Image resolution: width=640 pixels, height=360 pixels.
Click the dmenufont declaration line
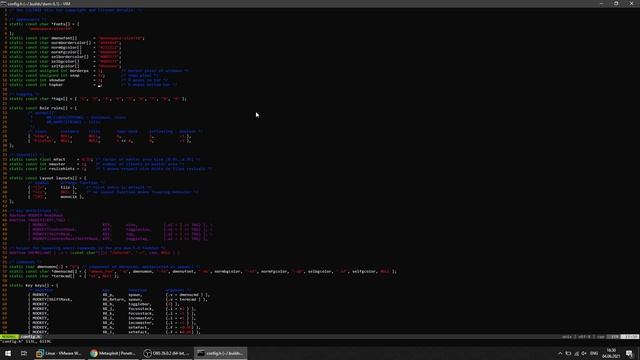click(x=77, y=38)
